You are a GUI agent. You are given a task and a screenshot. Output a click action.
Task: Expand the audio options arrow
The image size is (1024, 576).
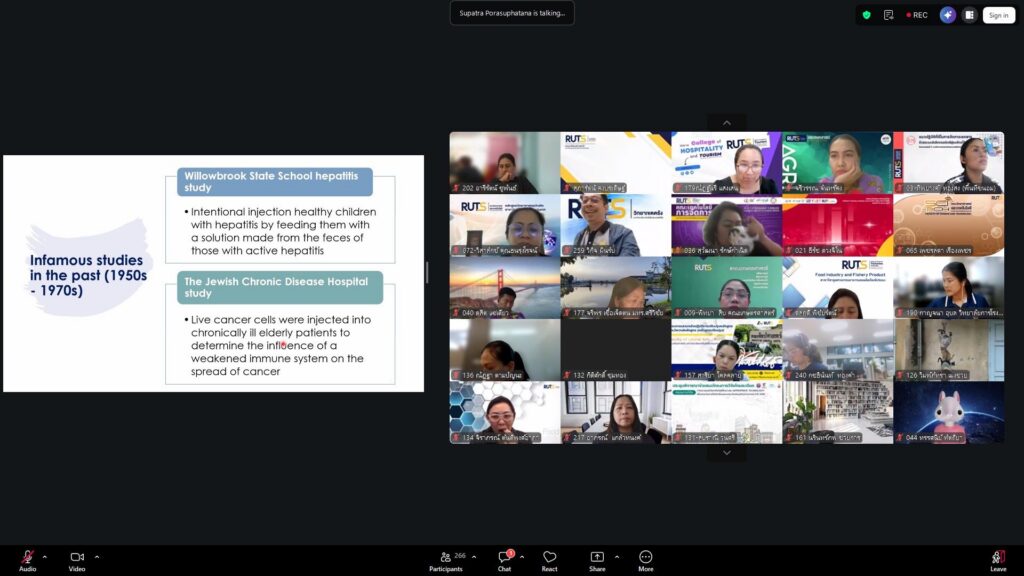44,557
